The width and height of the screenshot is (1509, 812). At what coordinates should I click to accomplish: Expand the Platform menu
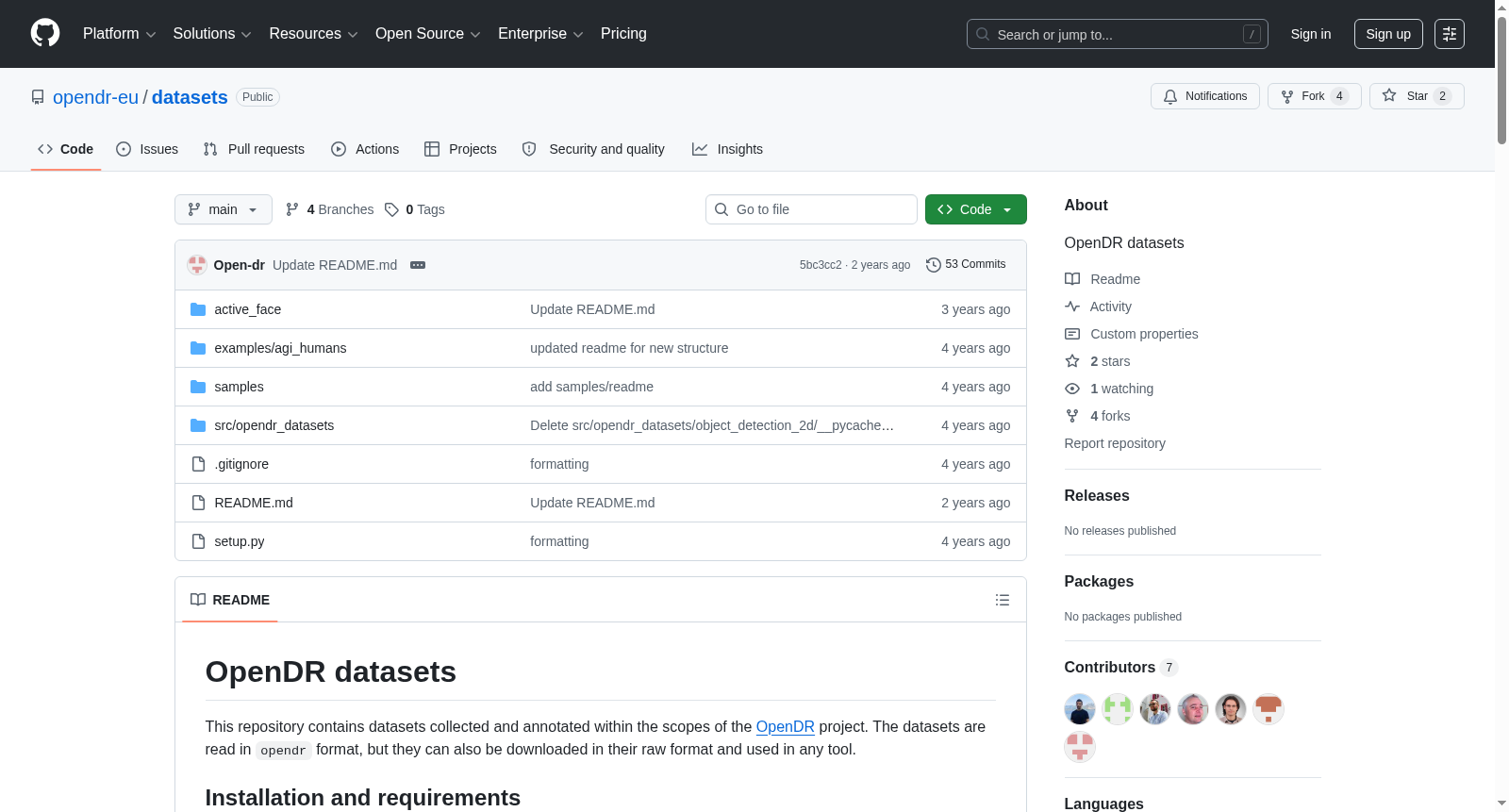click(120, 34)
